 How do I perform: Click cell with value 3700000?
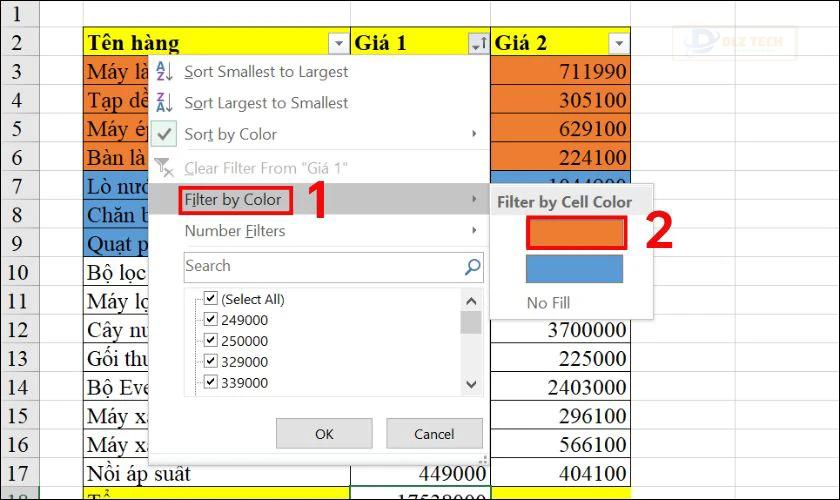pos(560,330)
